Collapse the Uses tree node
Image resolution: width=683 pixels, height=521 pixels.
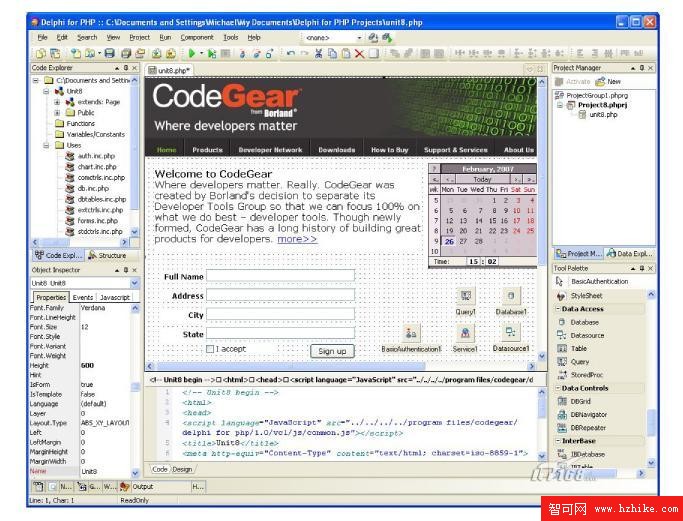pos(46,145)
